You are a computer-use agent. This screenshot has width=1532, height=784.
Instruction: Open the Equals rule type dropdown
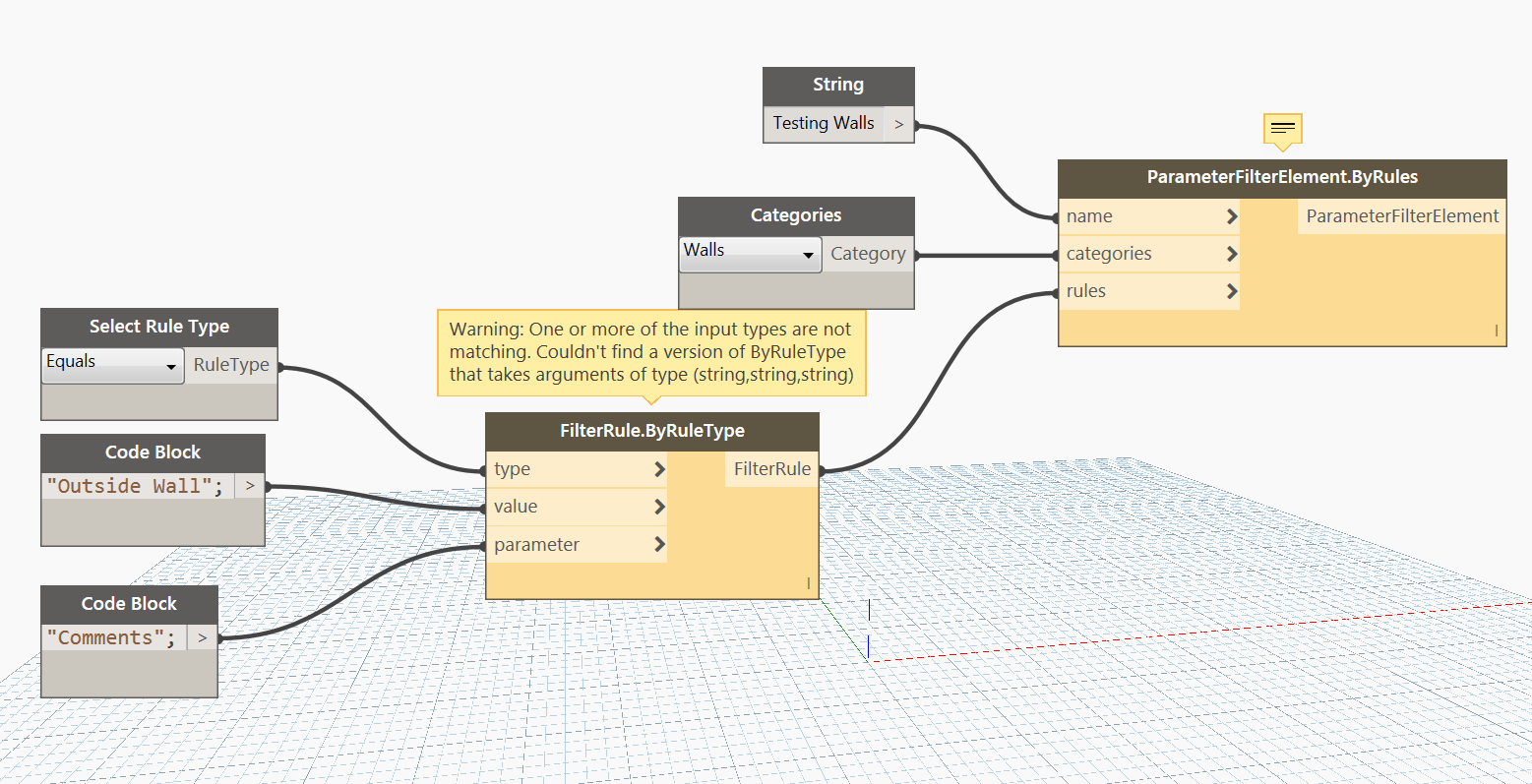(112, 365)
